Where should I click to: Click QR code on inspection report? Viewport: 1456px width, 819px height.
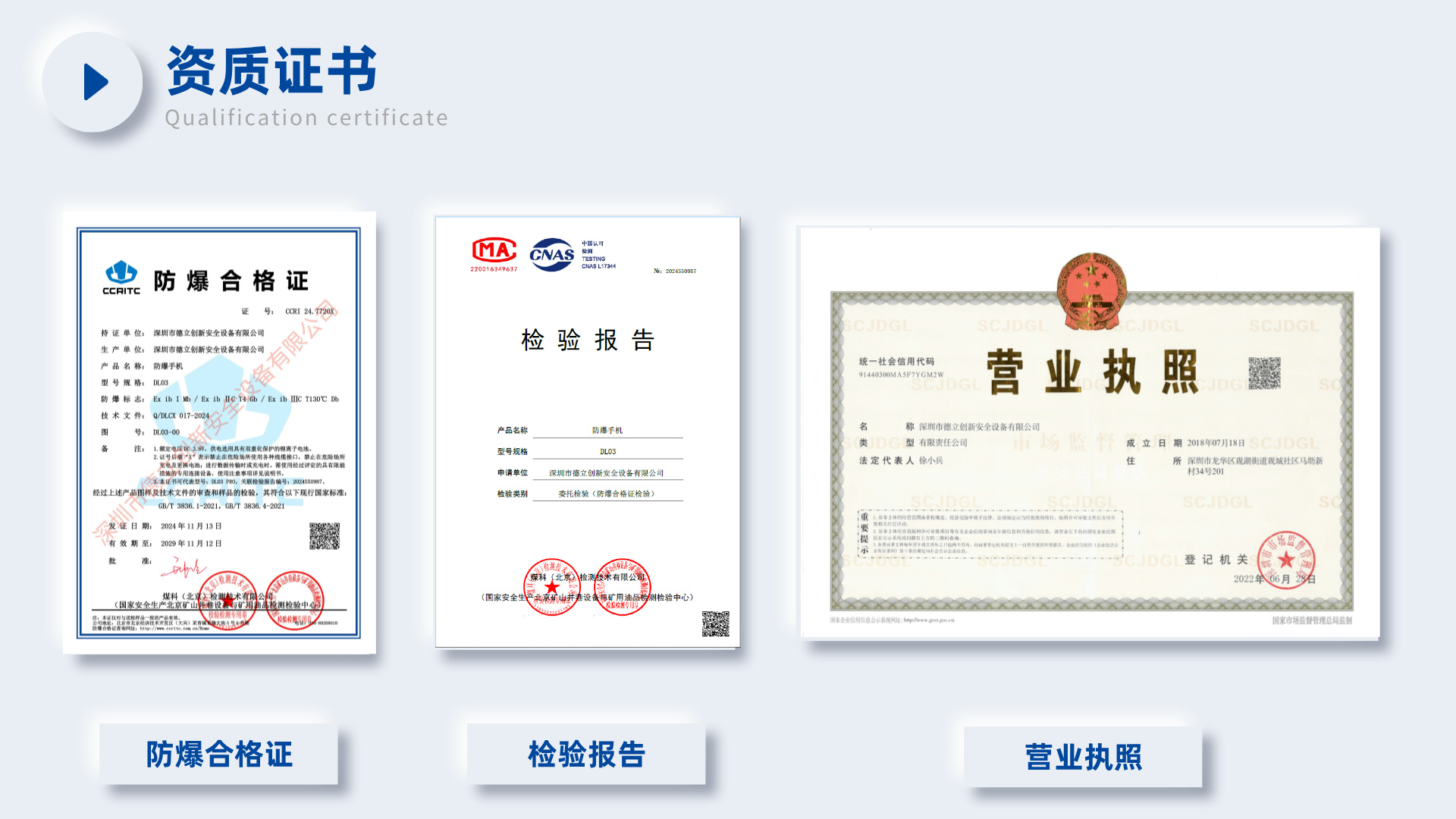pos(715,623)
